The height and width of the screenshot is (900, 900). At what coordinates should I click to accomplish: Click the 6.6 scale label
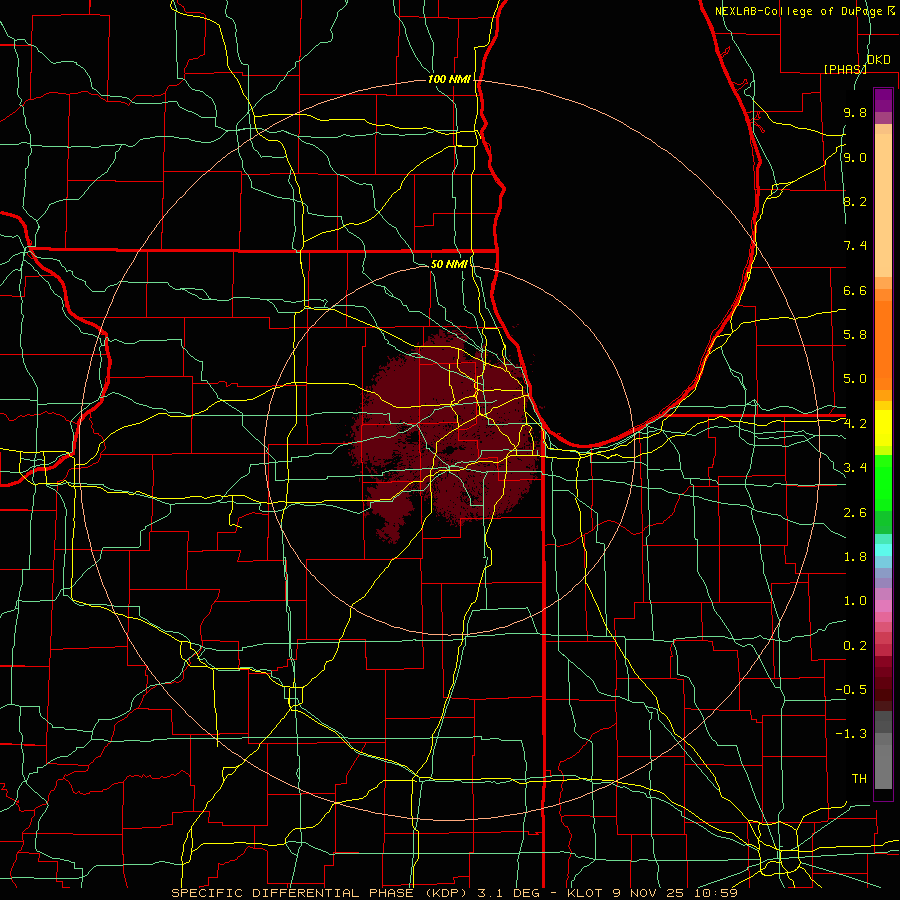855,290
